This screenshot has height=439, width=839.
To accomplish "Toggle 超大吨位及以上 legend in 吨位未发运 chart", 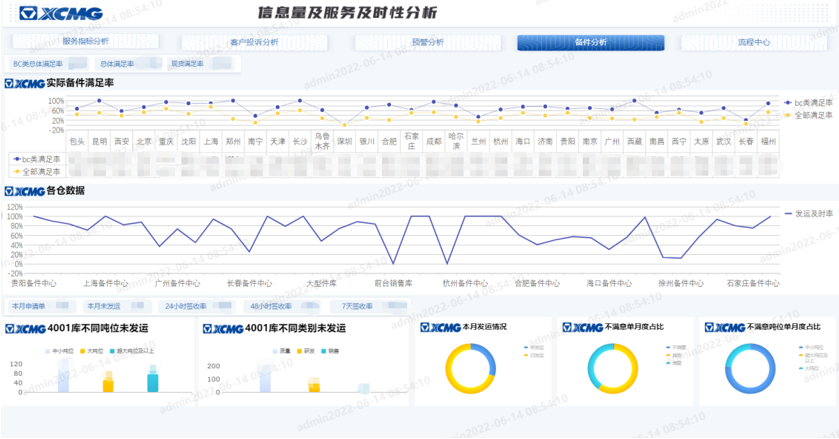I will click(132, 351).
